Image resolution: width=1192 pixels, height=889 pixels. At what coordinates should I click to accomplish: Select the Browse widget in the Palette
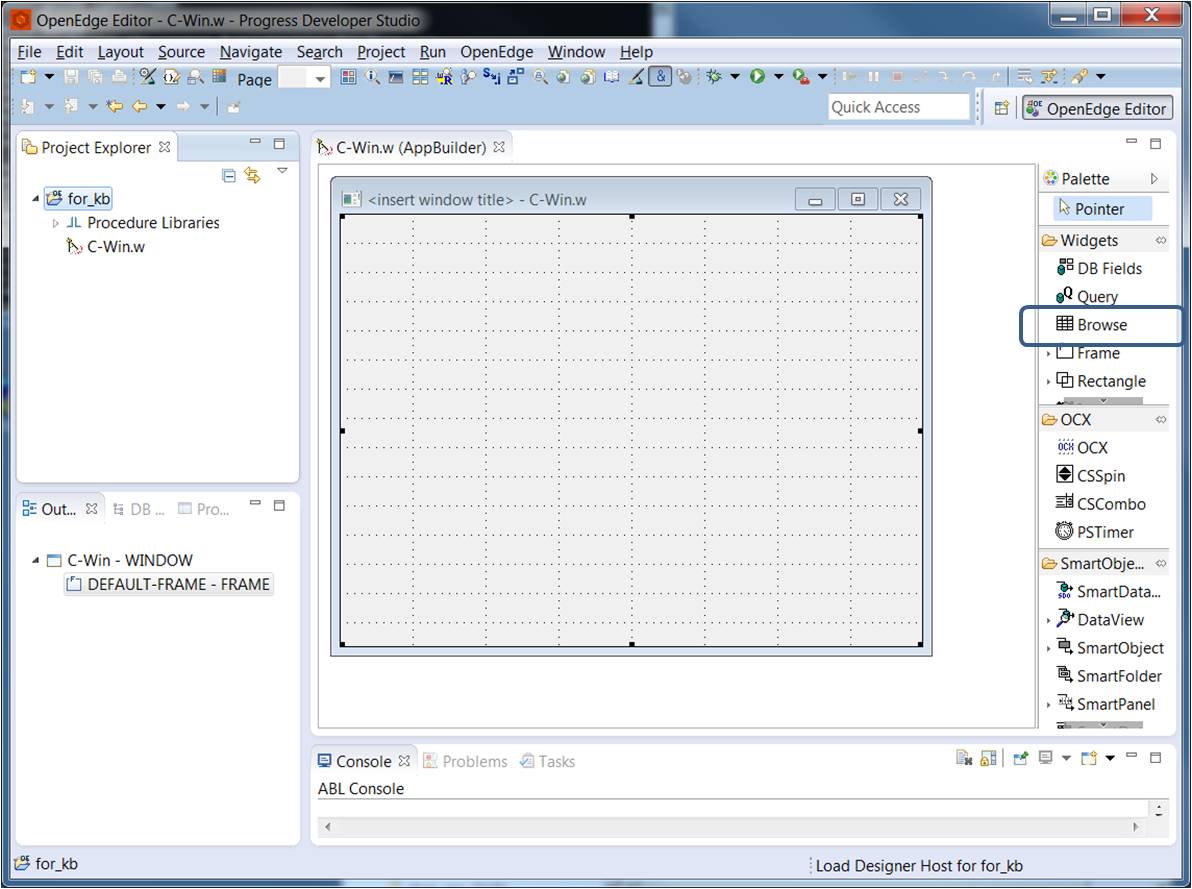(1102, 324)
